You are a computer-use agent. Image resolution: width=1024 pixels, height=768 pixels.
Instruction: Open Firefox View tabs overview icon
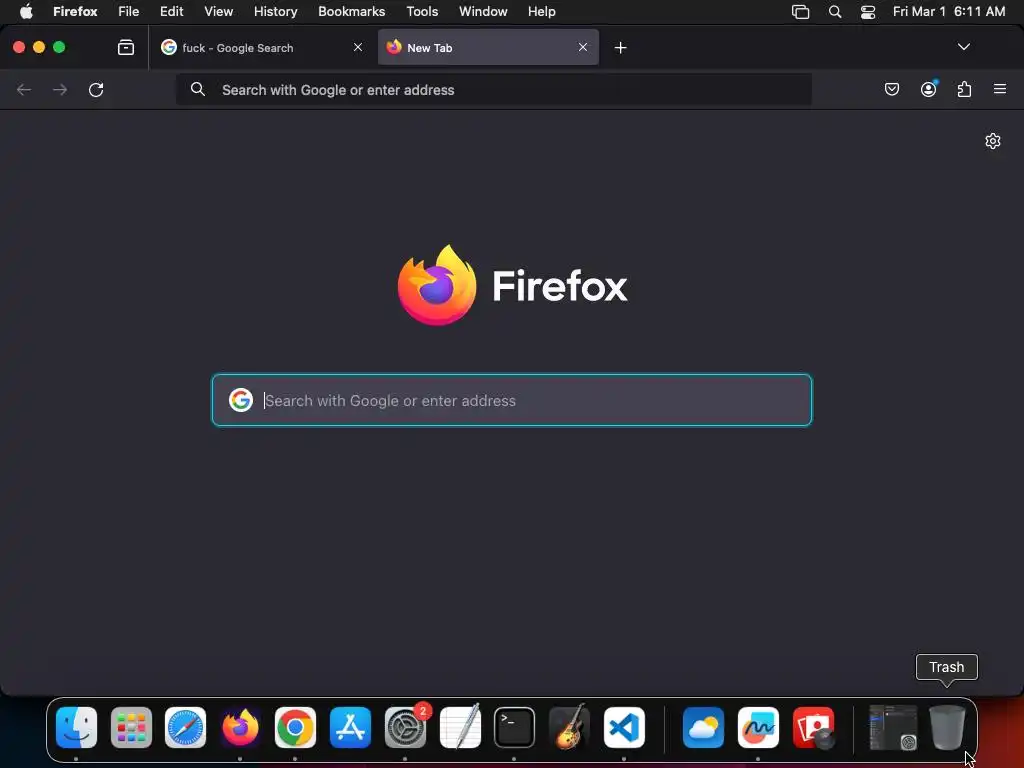click(126, 47)
